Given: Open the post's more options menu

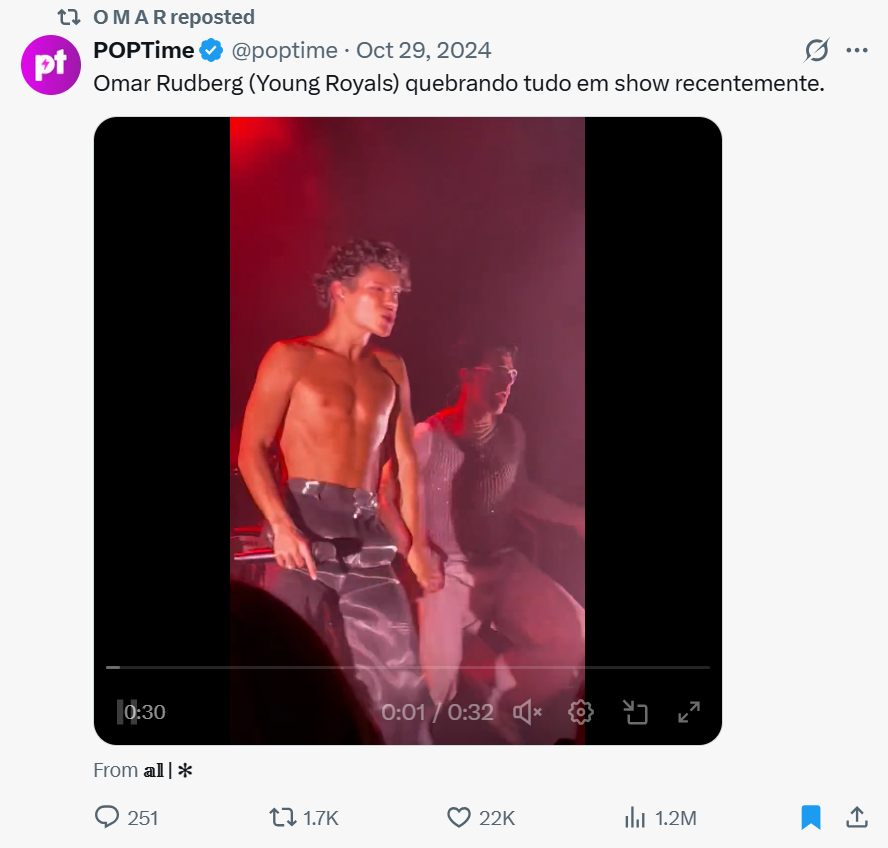Looking at the screenshot, I should pyautogui.click(x=857, y=50).
